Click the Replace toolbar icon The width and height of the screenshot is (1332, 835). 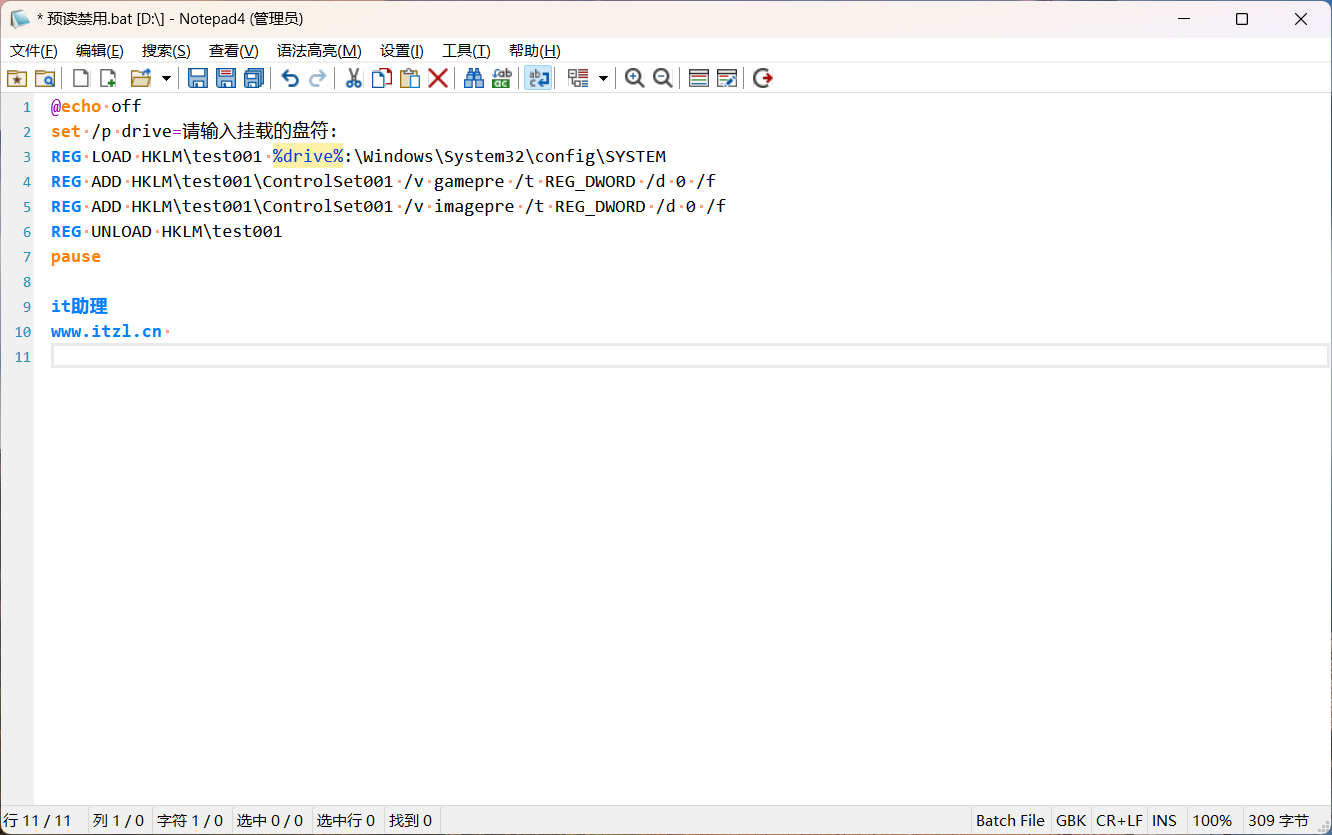(x=501, y=77)
